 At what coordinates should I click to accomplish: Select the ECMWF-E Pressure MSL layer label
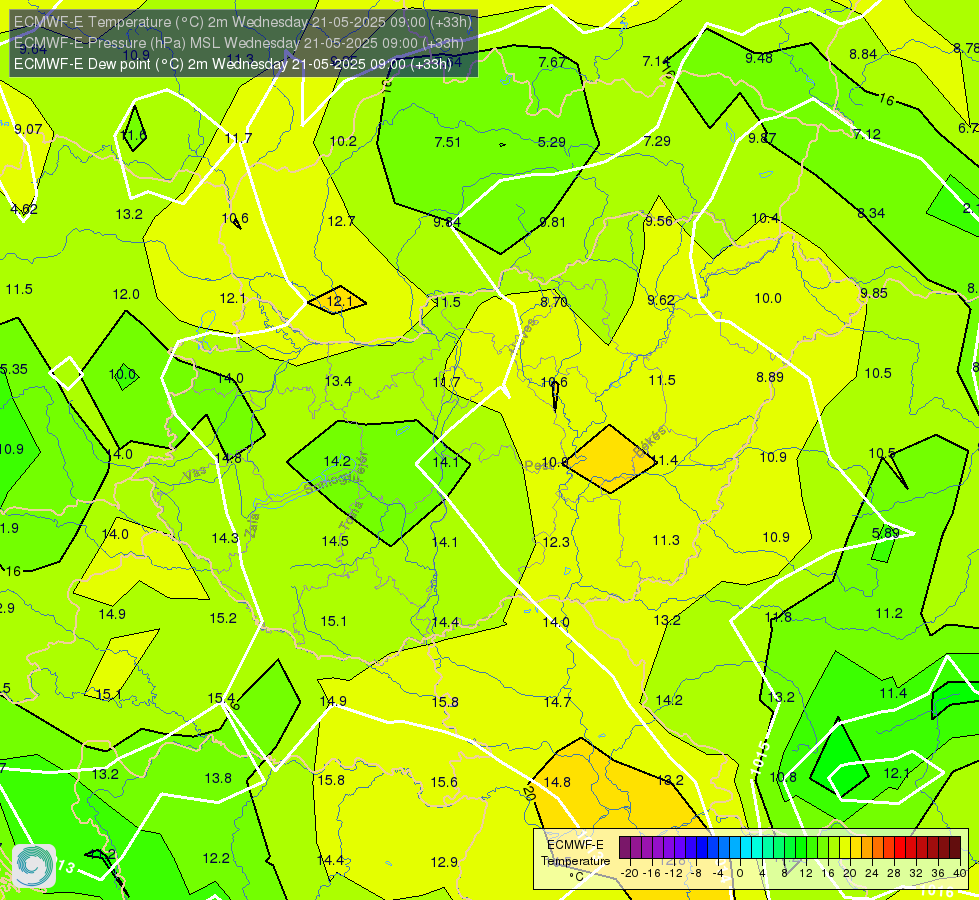click(x=239, y=43)
